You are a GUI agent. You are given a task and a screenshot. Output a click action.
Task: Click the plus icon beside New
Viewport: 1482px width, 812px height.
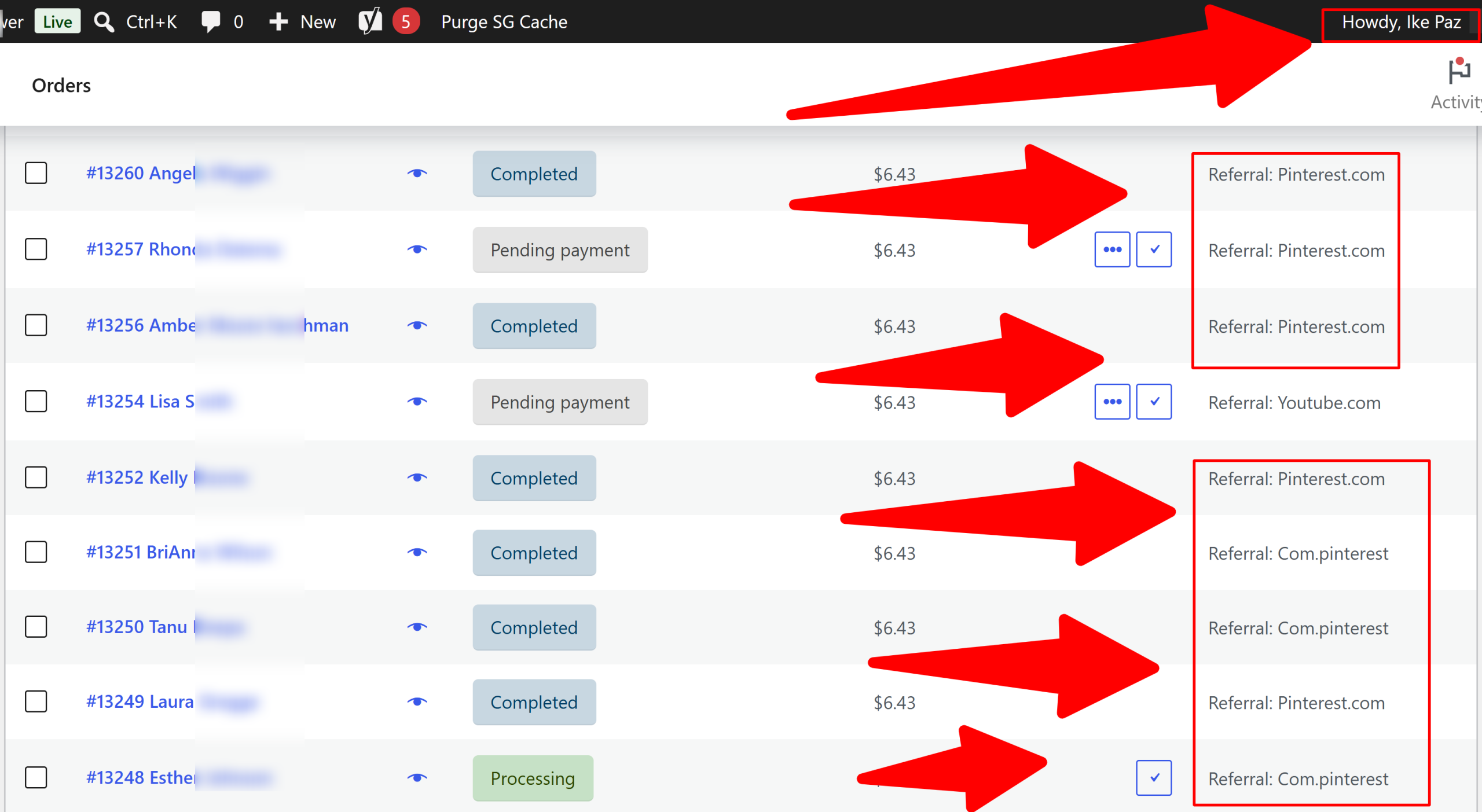pos(278,22)
